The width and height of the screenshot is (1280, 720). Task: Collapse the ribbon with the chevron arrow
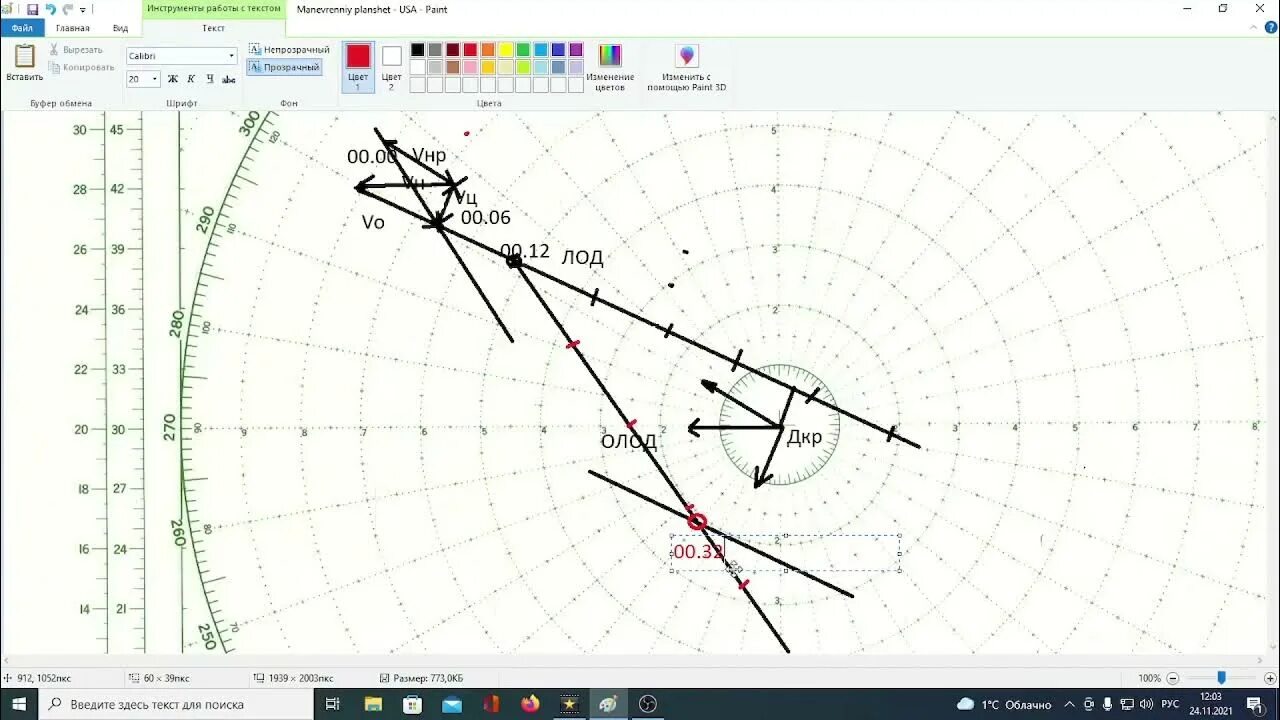point(1254,28)
